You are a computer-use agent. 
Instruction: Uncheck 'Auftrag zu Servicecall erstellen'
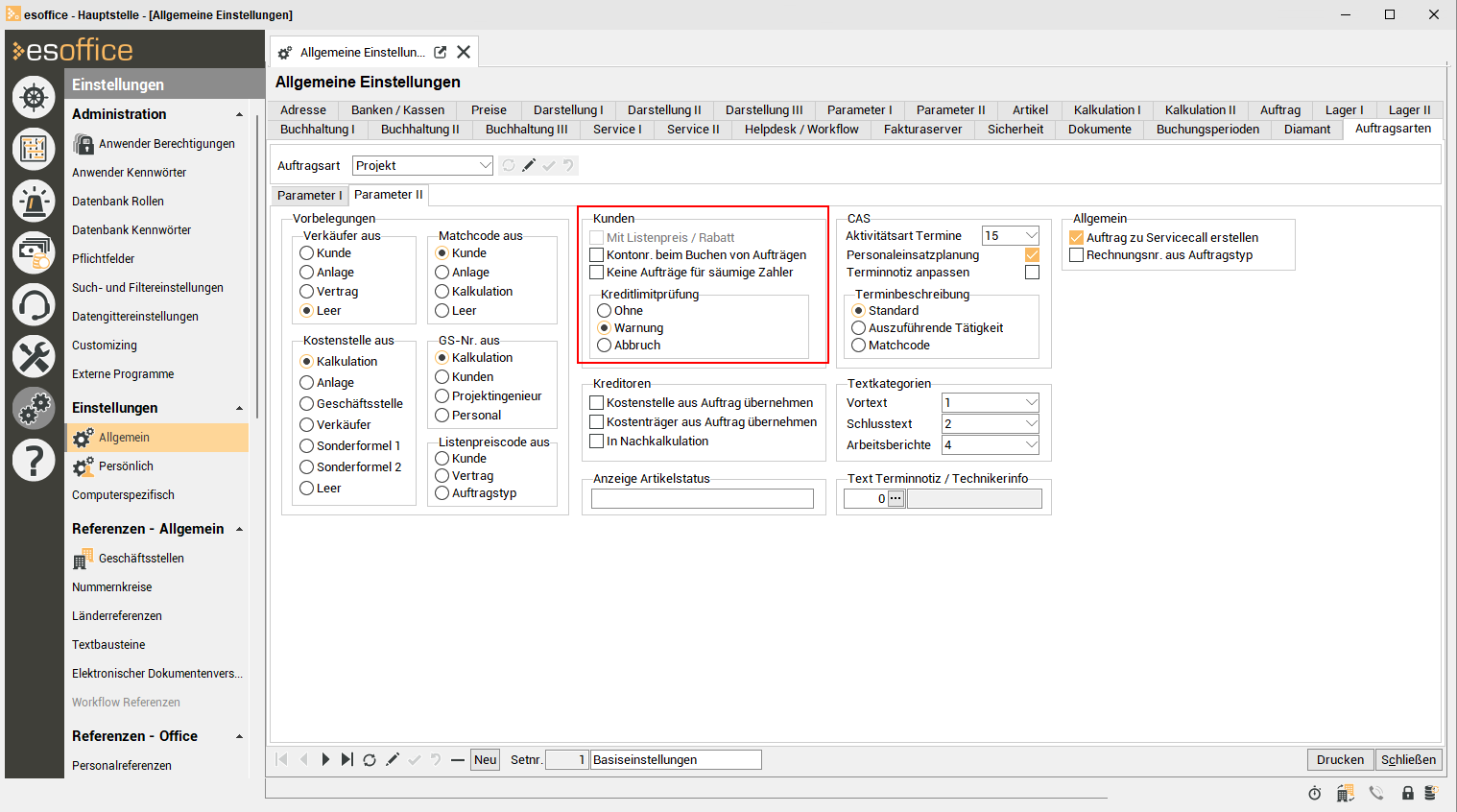click(x=1077, y=238)
